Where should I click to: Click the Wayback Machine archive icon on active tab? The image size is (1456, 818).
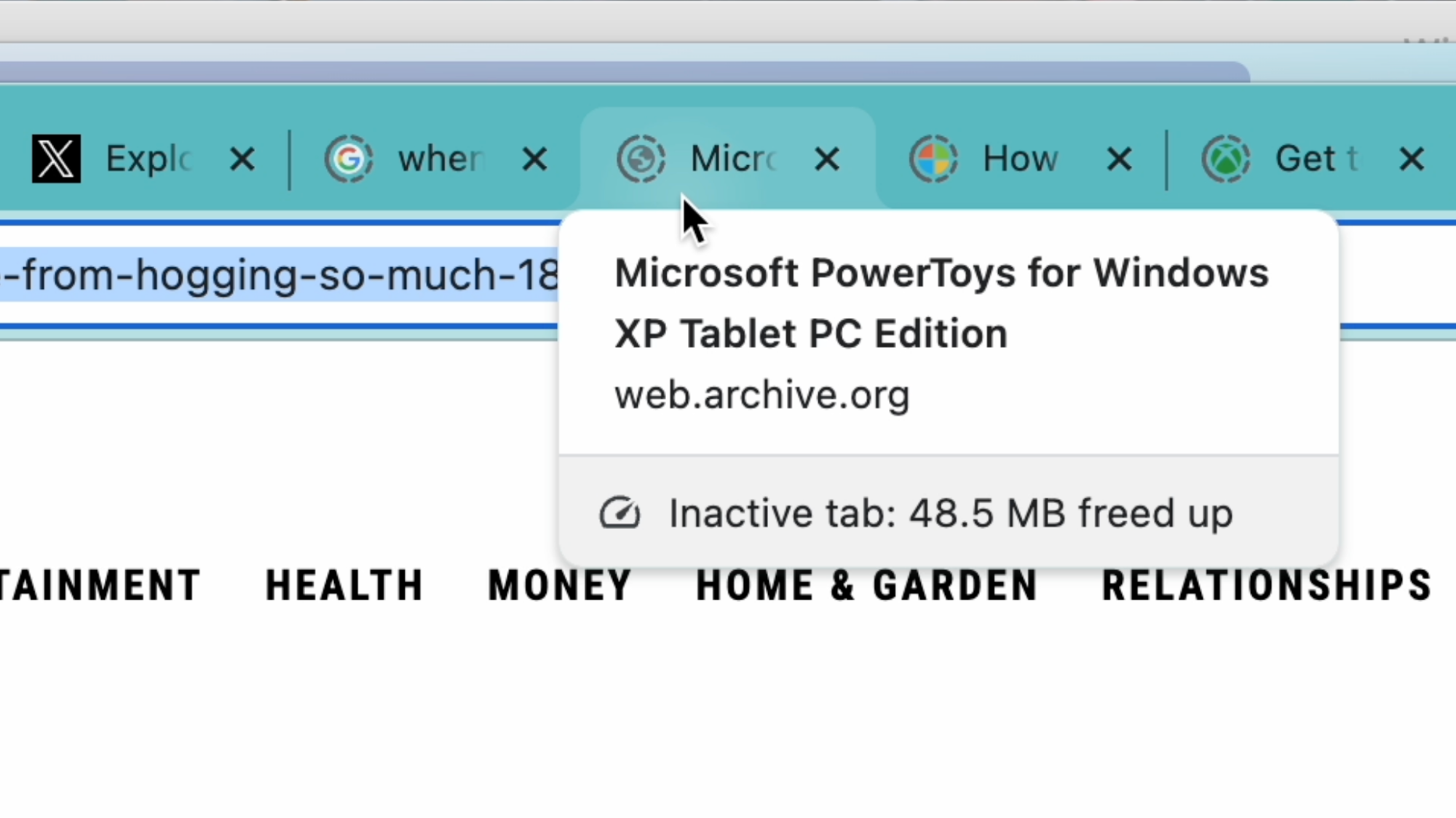640,158
